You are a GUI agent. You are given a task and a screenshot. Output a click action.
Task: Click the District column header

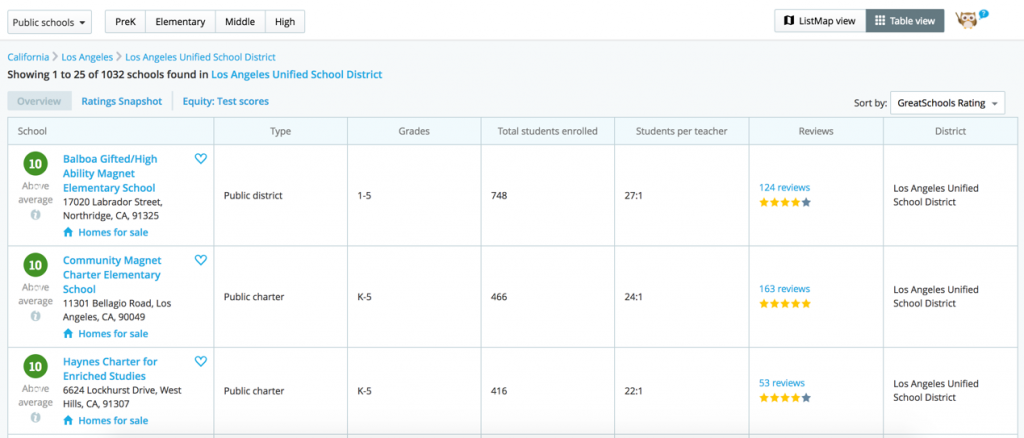click(x=950, y=131)
